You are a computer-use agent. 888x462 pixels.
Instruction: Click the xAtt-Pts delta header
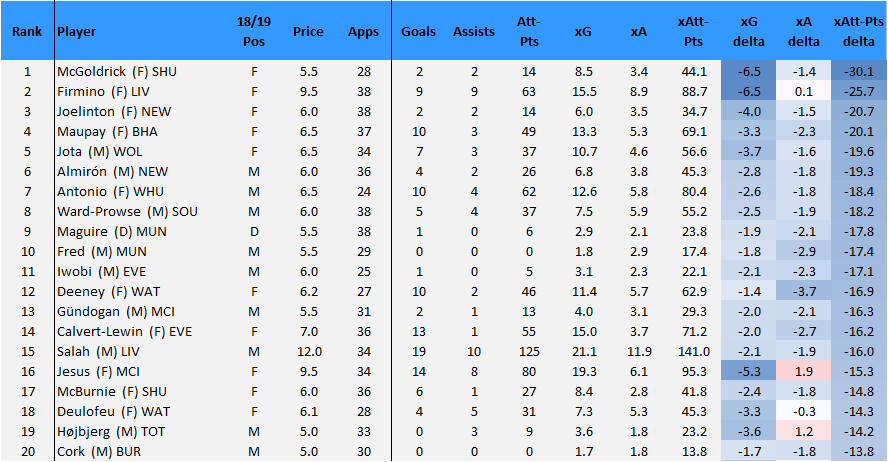859,32
